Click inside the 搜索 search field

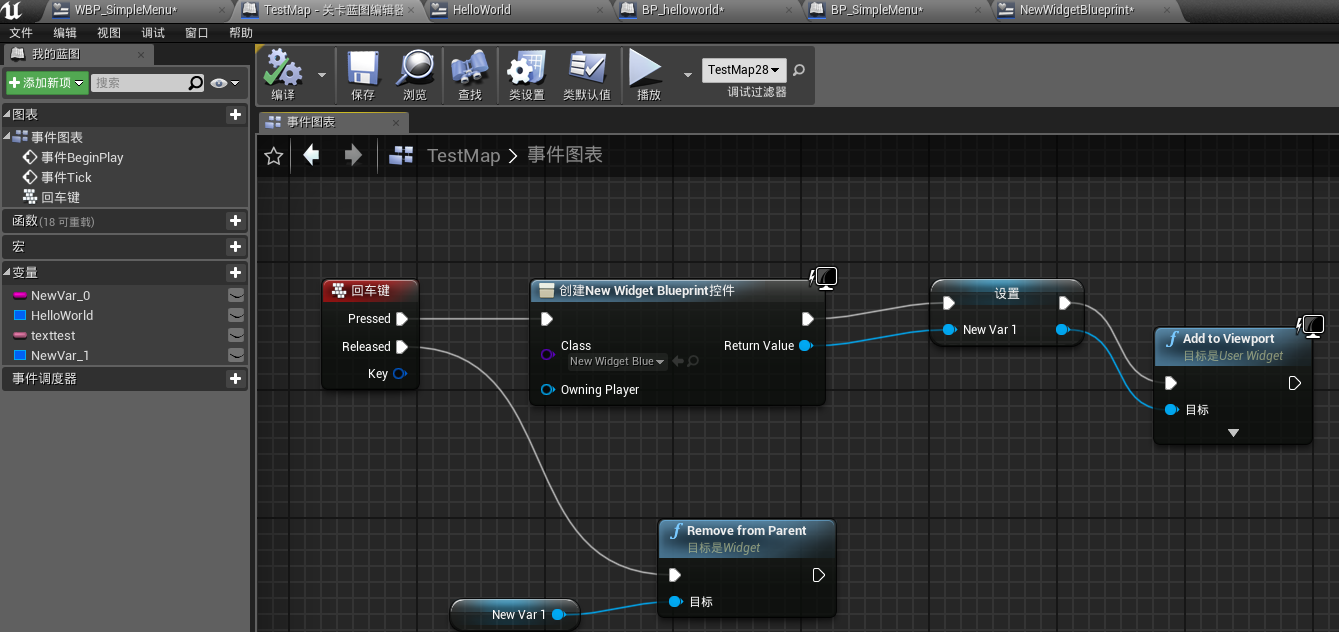point(140,82)
